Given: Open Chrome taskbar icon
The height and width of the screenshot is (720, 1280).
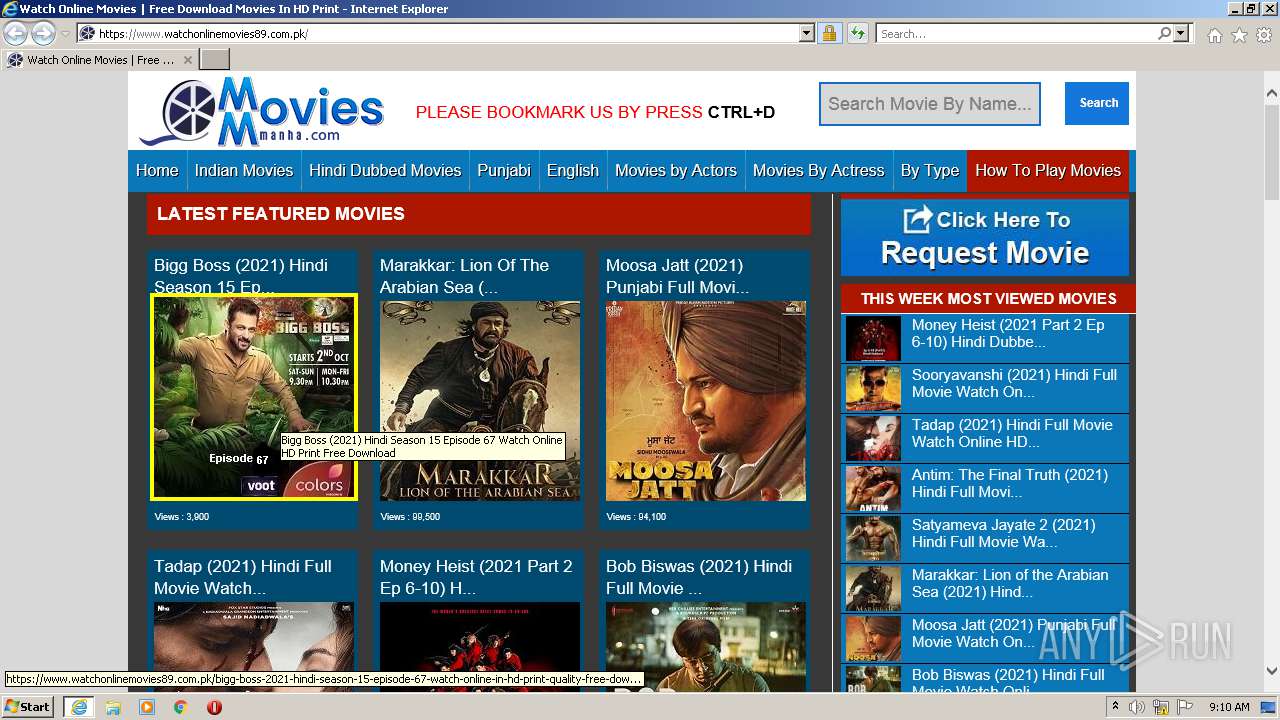Looking at the screenshot, I should 180,707.
